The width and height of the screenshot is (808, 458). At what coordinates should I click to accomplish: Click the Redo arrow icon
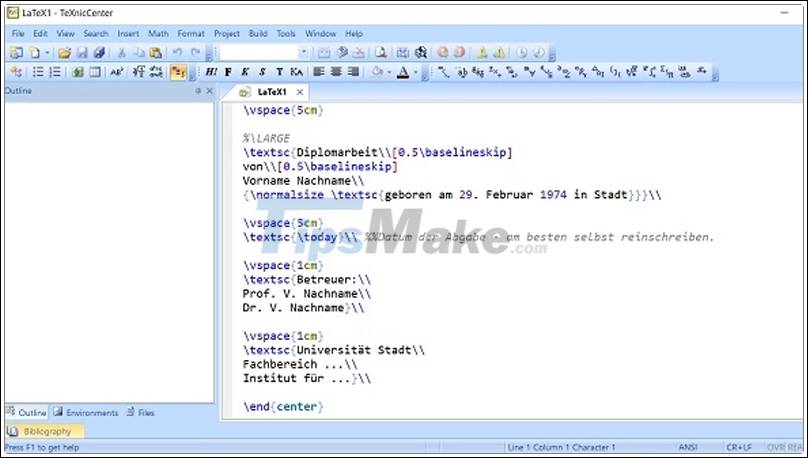[195, 53]
